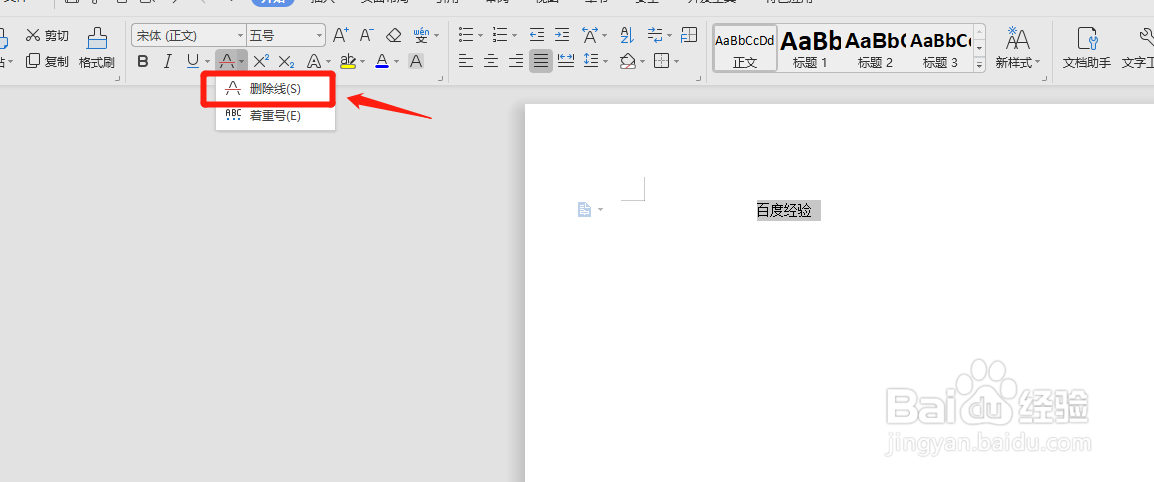
Task: Open the font name box 宋体 (正文)
Action: [188, 35]
